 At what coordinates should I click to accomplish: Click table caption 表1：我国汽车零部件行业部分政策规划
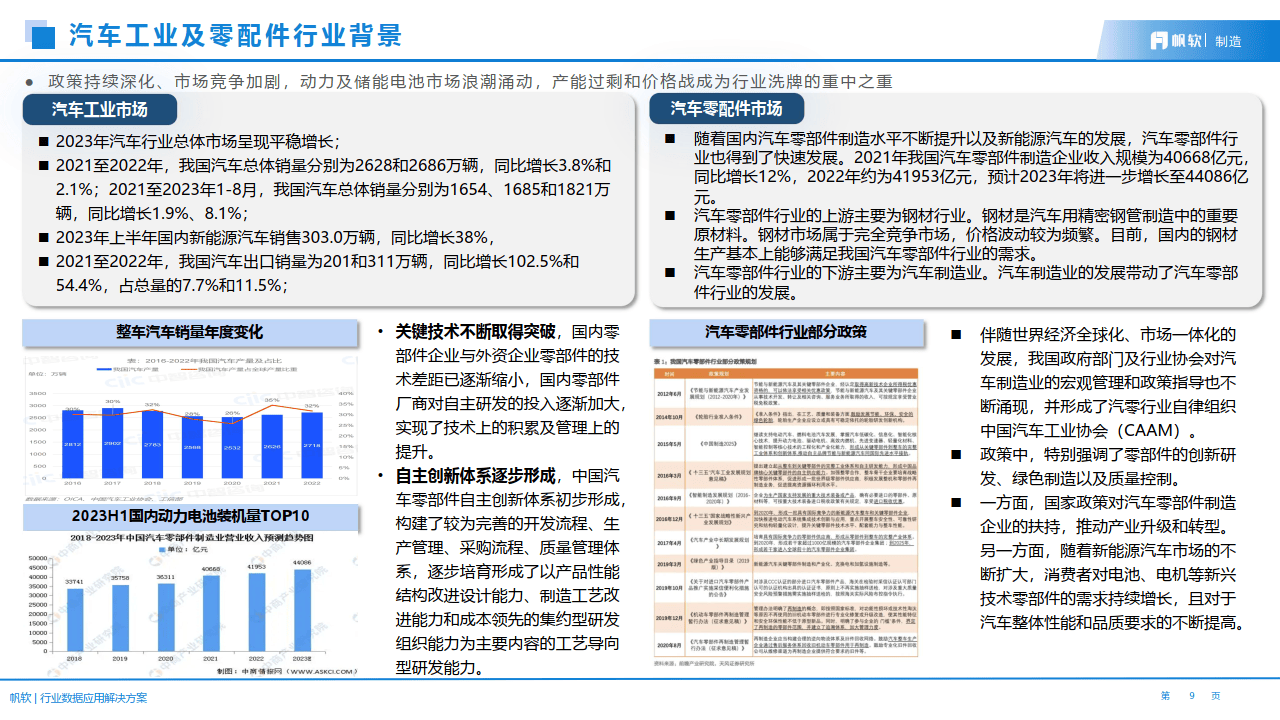tap(705, 361)
